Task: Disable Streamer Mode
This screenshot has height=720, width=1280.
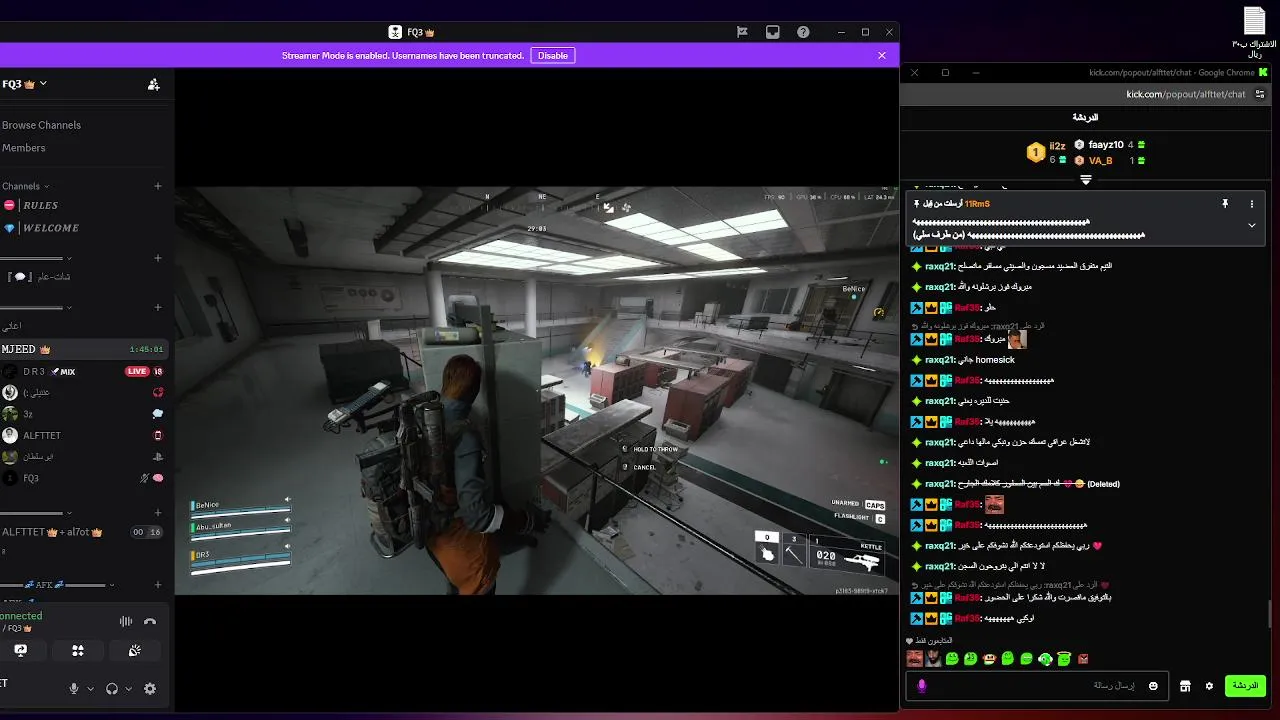Action: tap(553, 56)
